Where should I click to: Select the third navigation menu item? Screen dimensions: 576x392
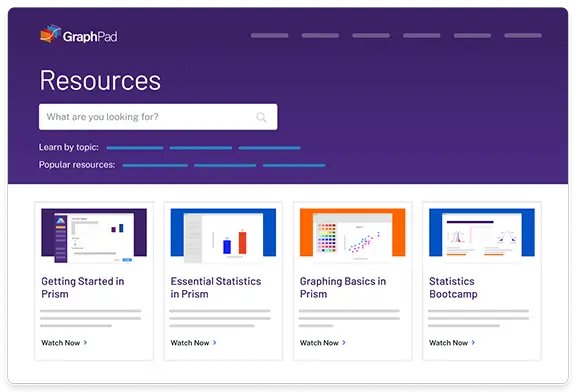point(371,36)
